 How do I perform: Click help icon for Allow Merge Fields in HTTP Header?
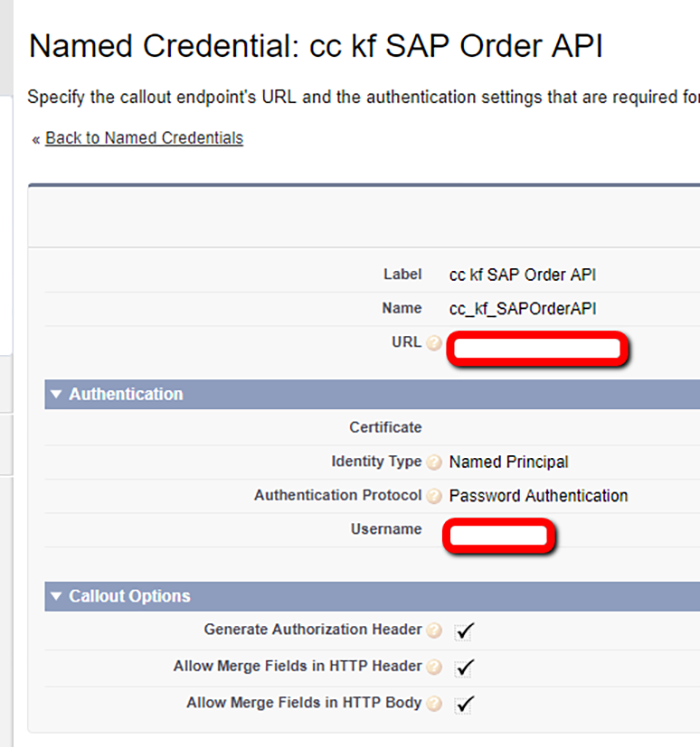coord(434,667)
